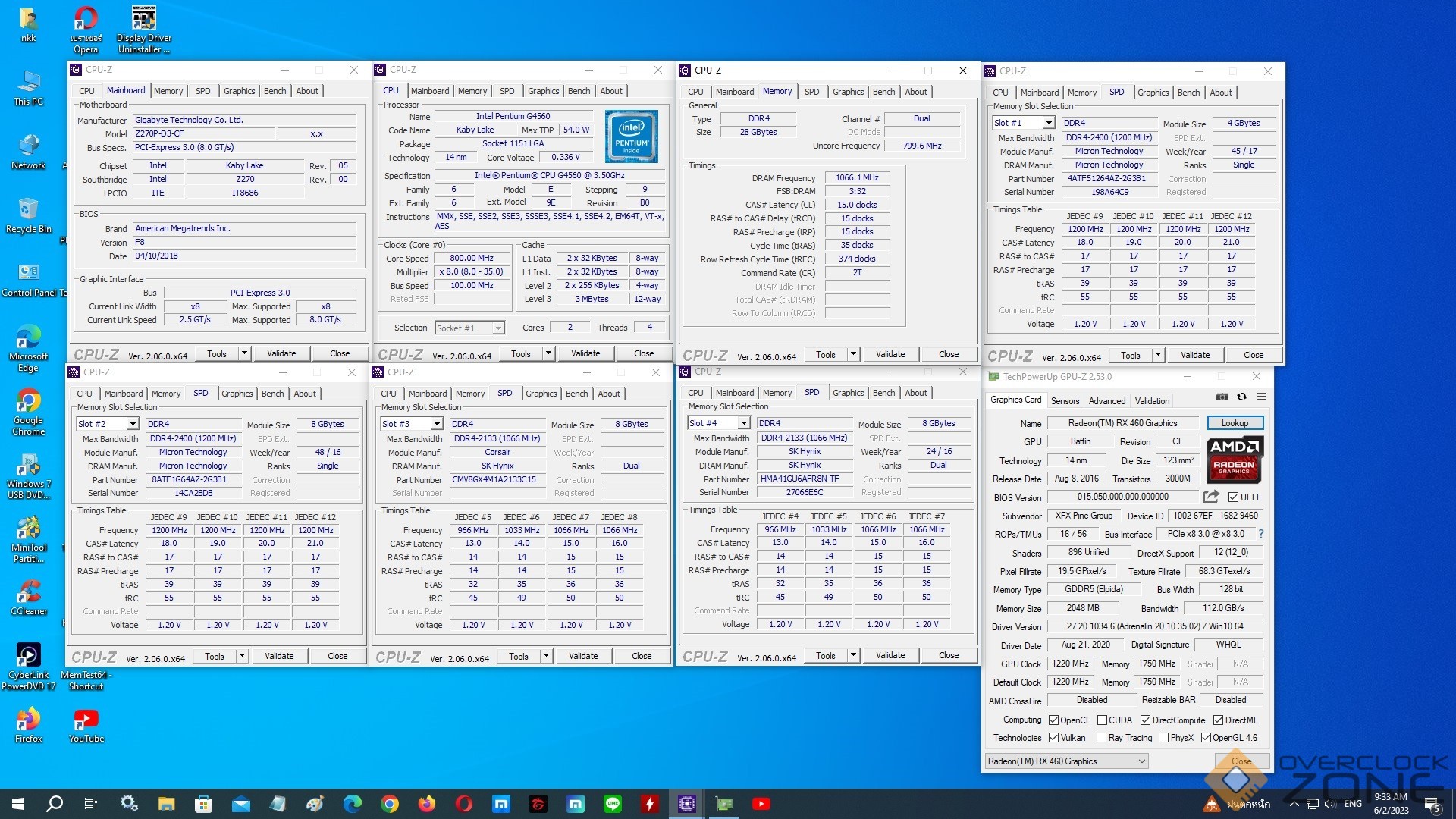Click the BIOS export share icon
Screen dimensions: 1456x819
click(x=1211, y=497)
